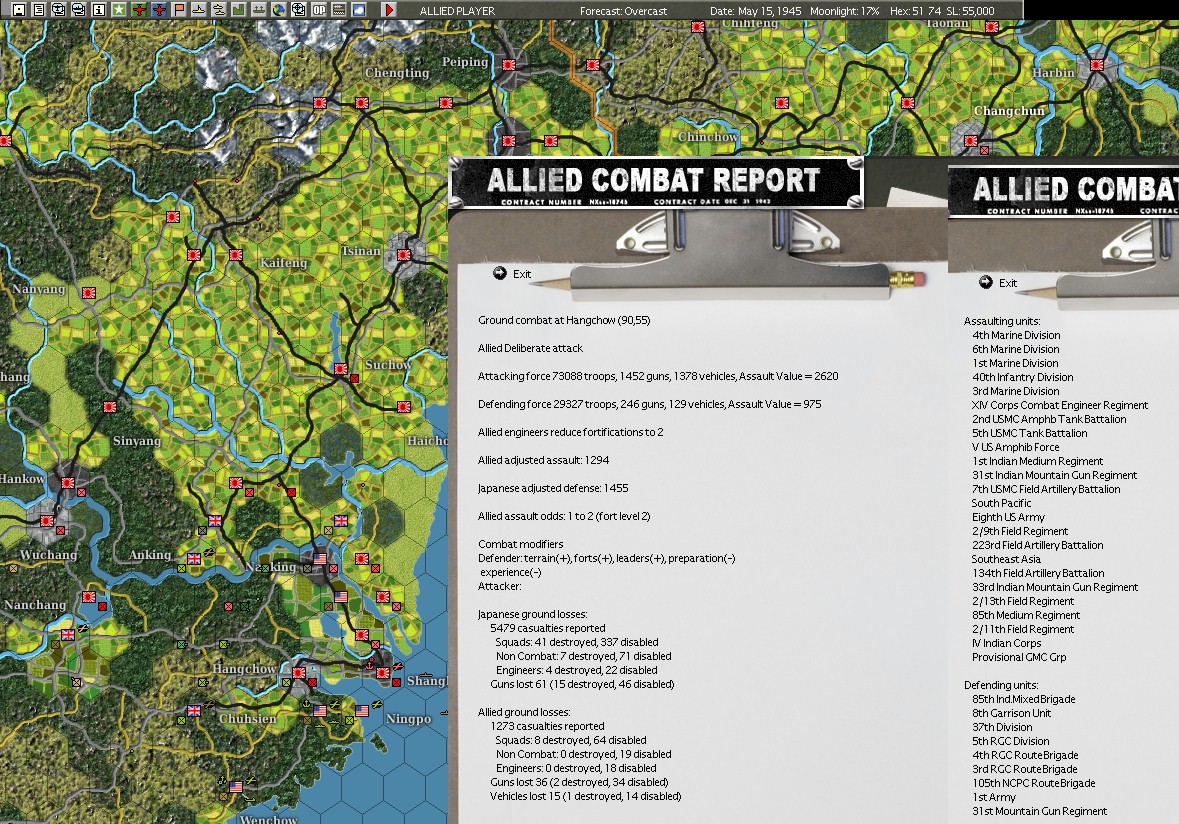Click the save game floppy disk icon
This screenshot has height=824, width=1179.
(x=19, y=10)
